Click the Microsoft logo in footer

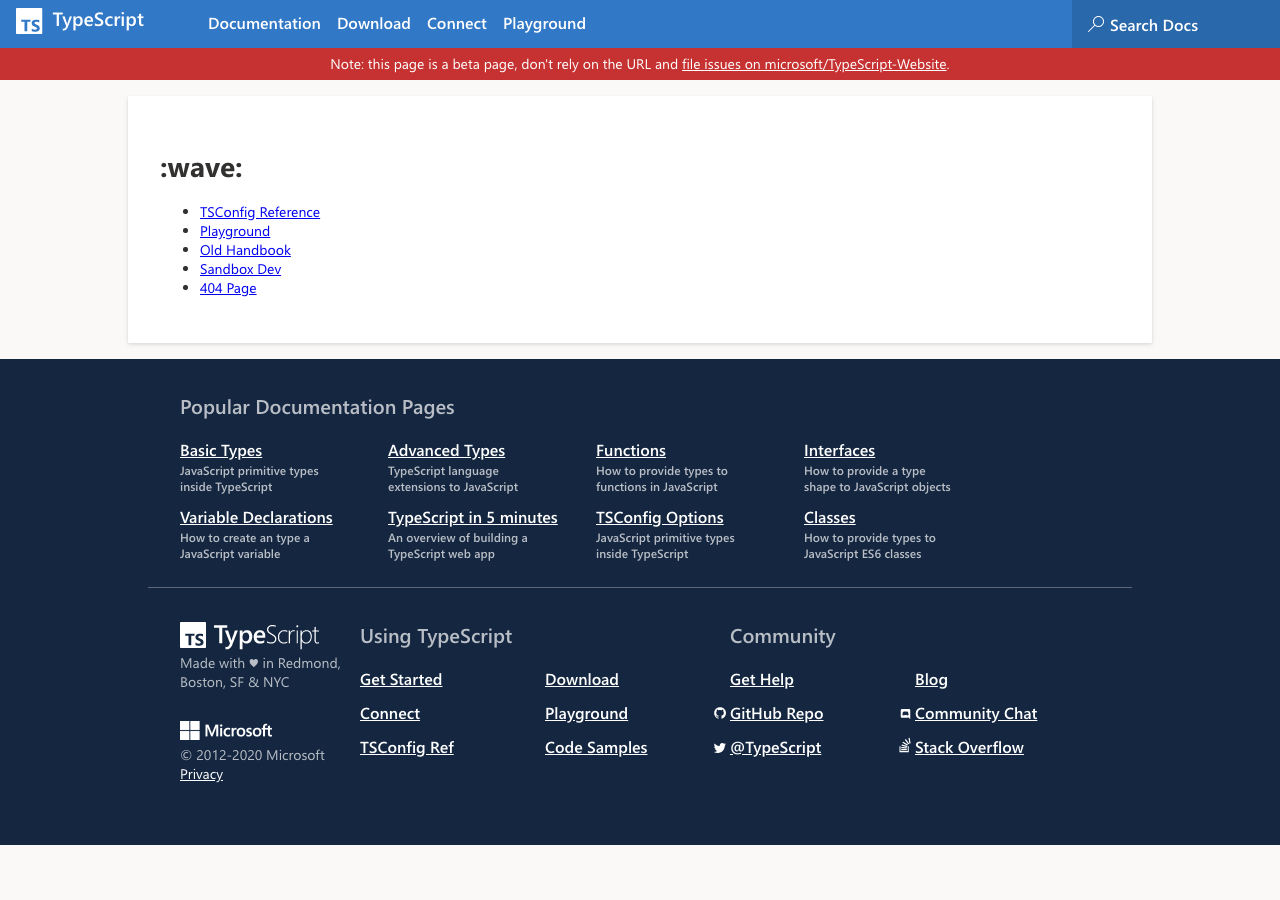226,730
